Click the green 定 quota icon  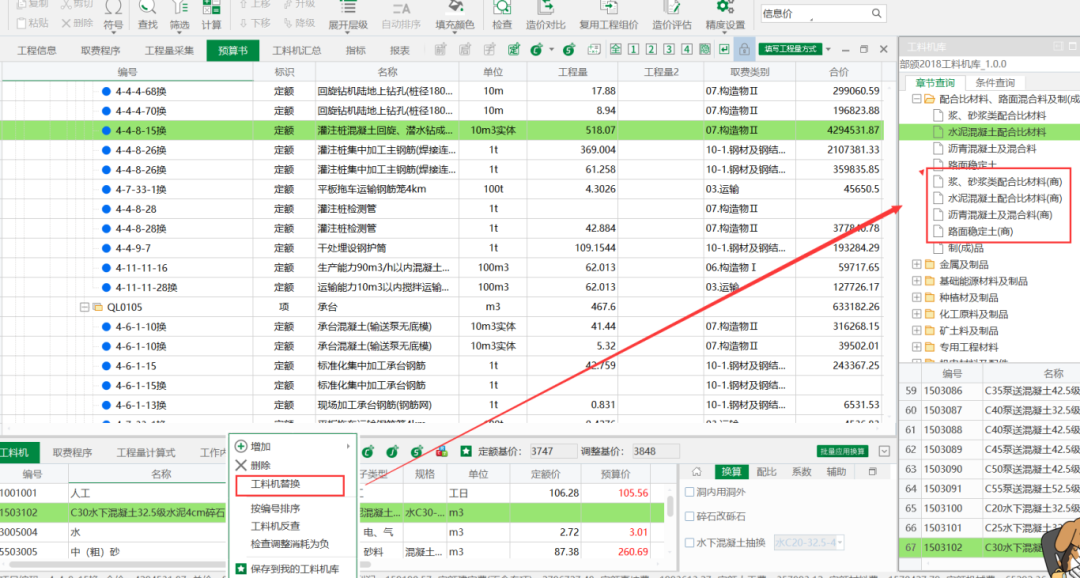tap(514, 50)
